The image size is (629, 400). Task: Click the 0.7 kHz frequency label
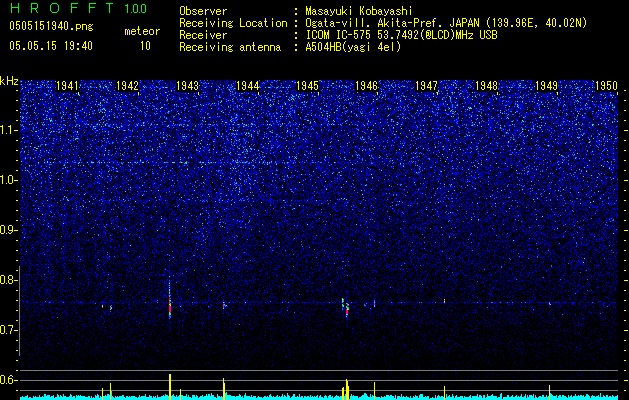tap(9, 330)
